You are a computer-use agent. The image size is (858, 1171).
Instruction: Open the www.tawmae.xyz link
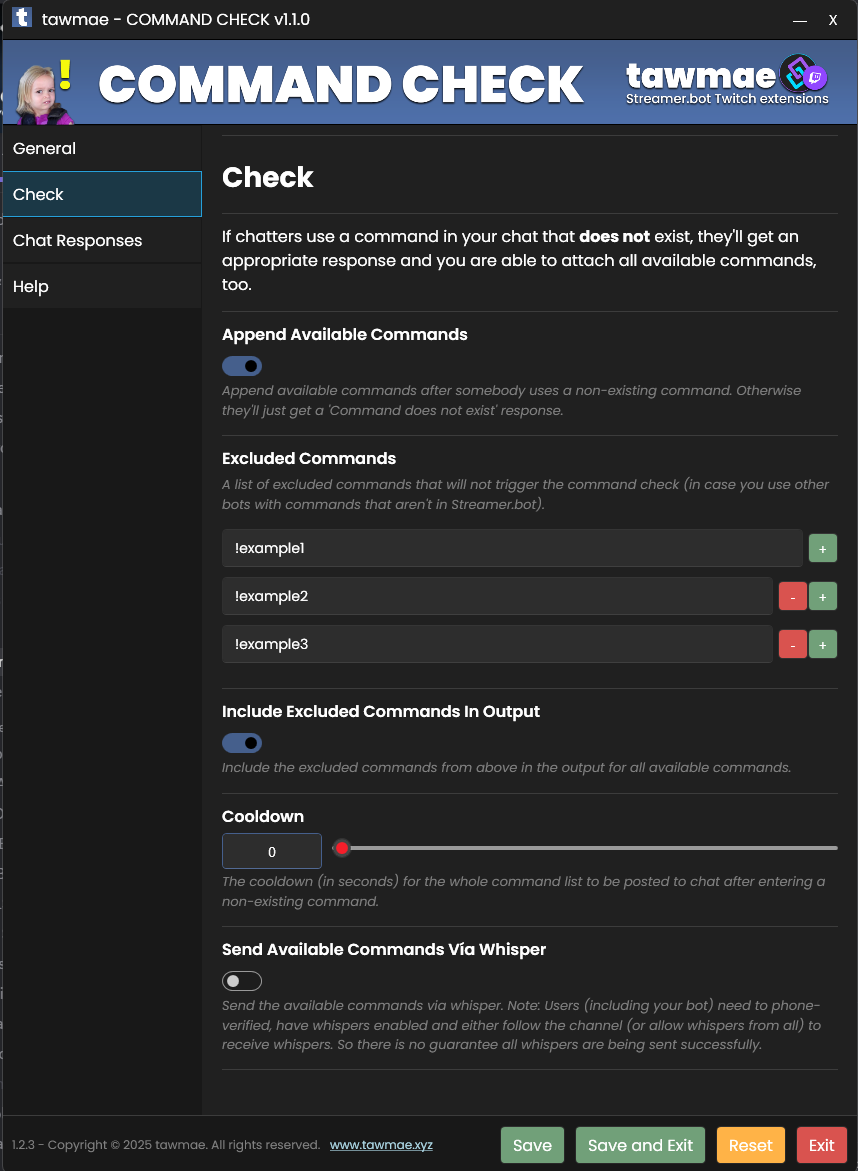coord(381,1145)
